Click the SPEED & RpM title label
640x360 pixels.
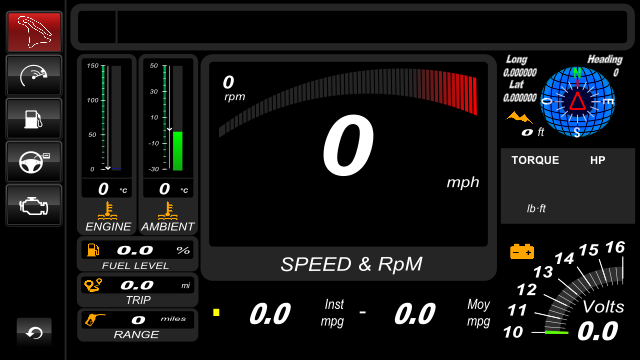(351, 264)
